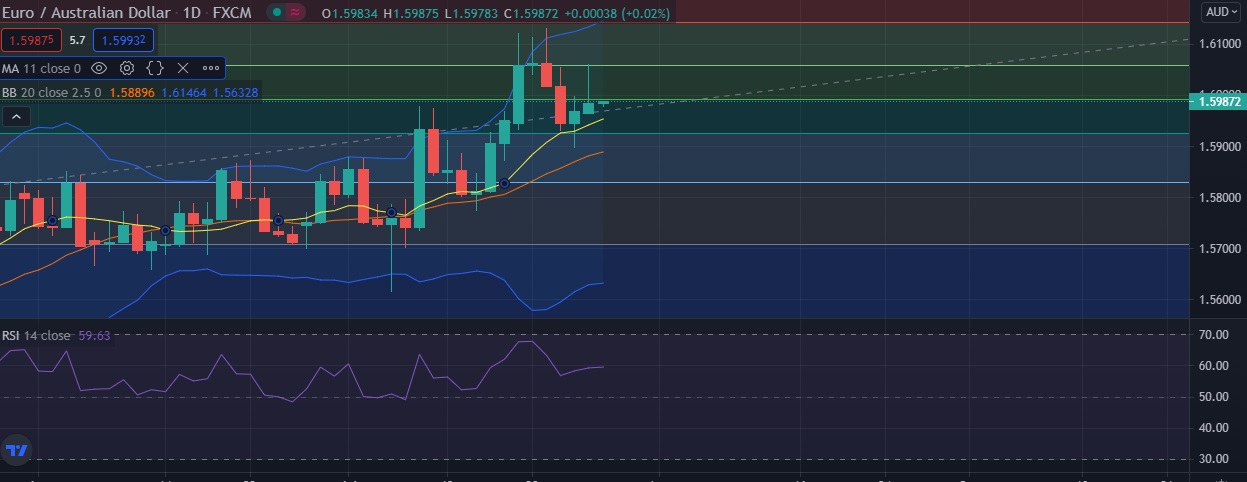
Task: Click the red sell price button 1.59875
Action: (x=32, y=40)
